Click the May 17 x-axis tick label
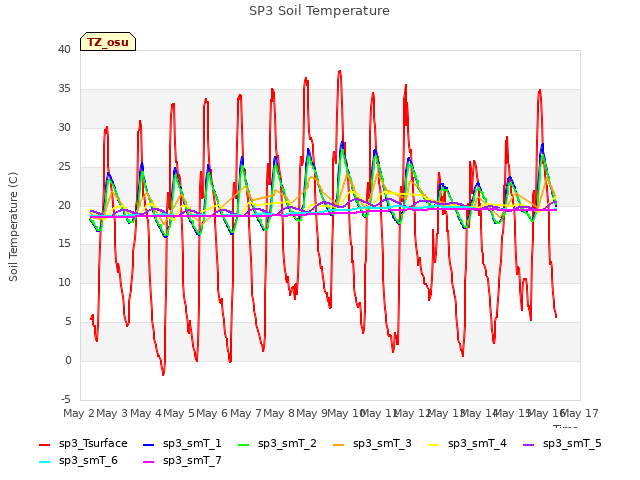The image size is (640, 480). [580, 413]
